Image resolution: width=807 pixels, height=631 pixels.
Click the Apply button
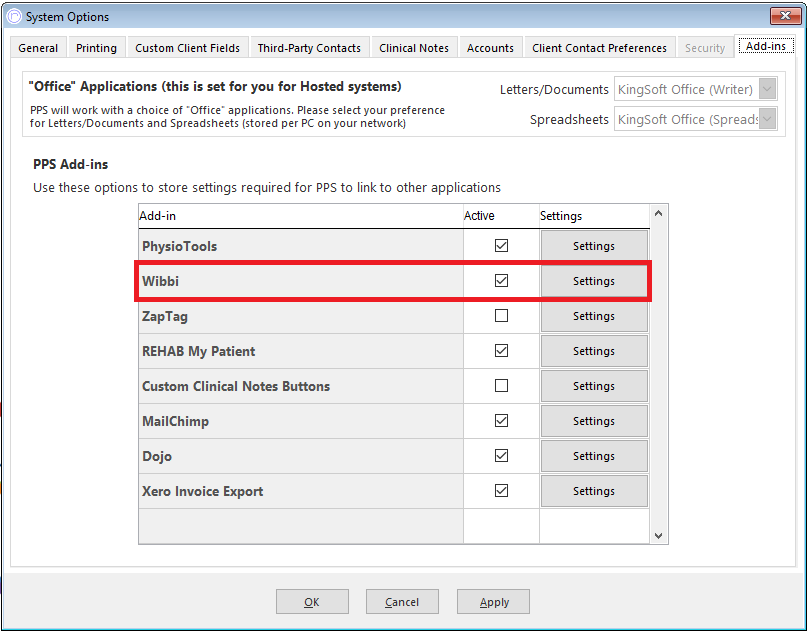pos(493,602)
